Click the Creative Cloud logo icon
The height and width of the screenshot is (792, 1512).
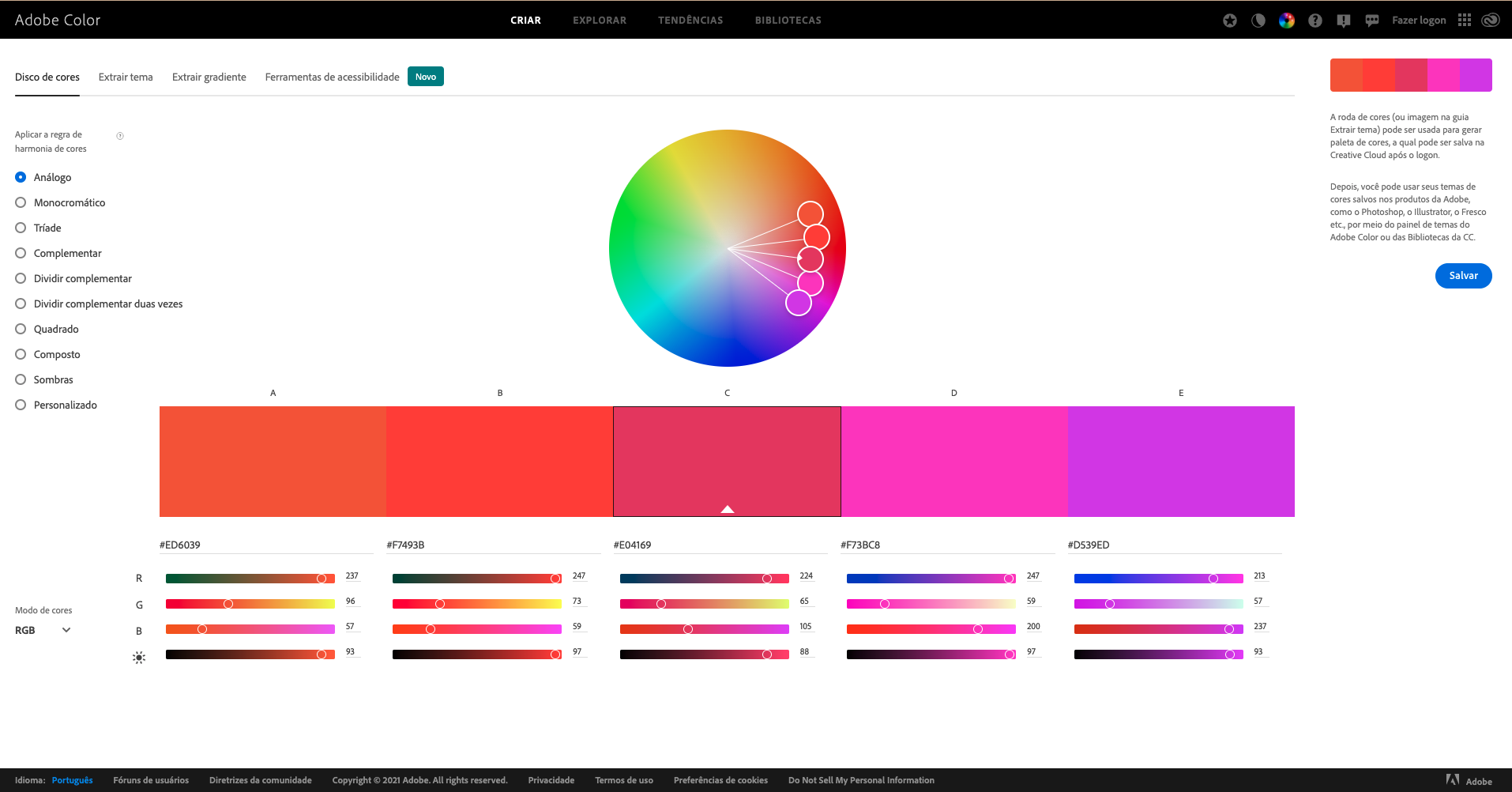pyautogui.click(x=1491, y=20)
